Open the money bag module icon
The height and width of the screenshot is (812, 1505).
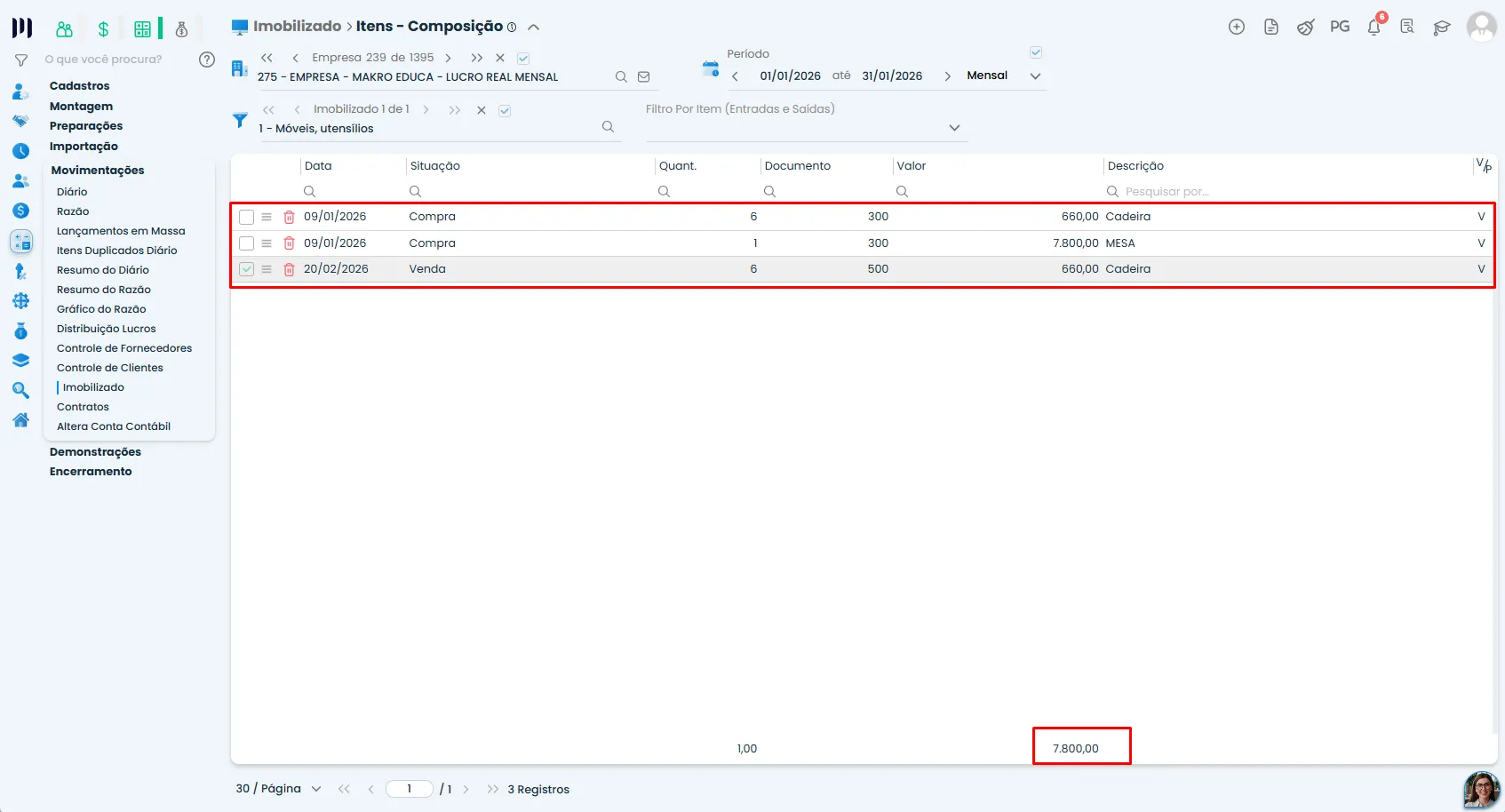(181, 29)
